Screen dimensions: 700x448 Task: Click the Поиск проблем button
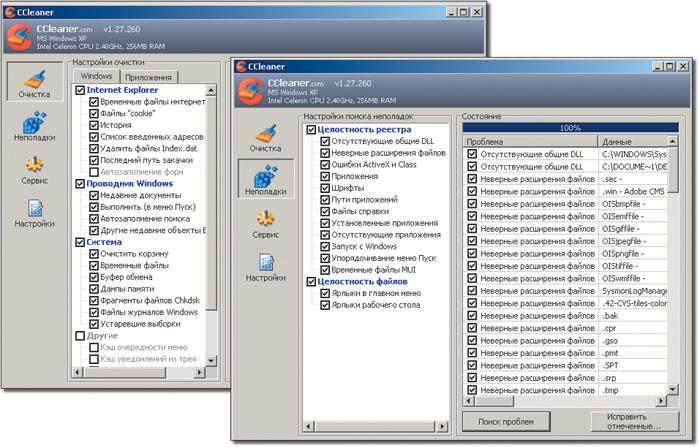(506, 422)
